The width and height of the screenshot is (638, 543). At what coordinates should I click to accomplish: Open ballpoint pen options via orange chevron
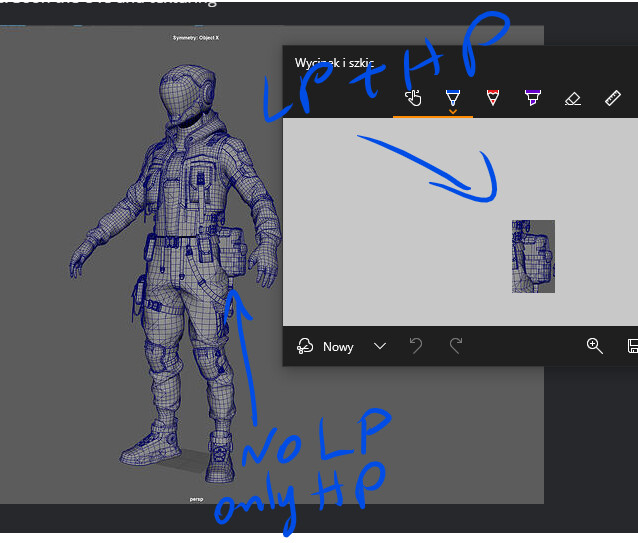click(x=453, y=112)
